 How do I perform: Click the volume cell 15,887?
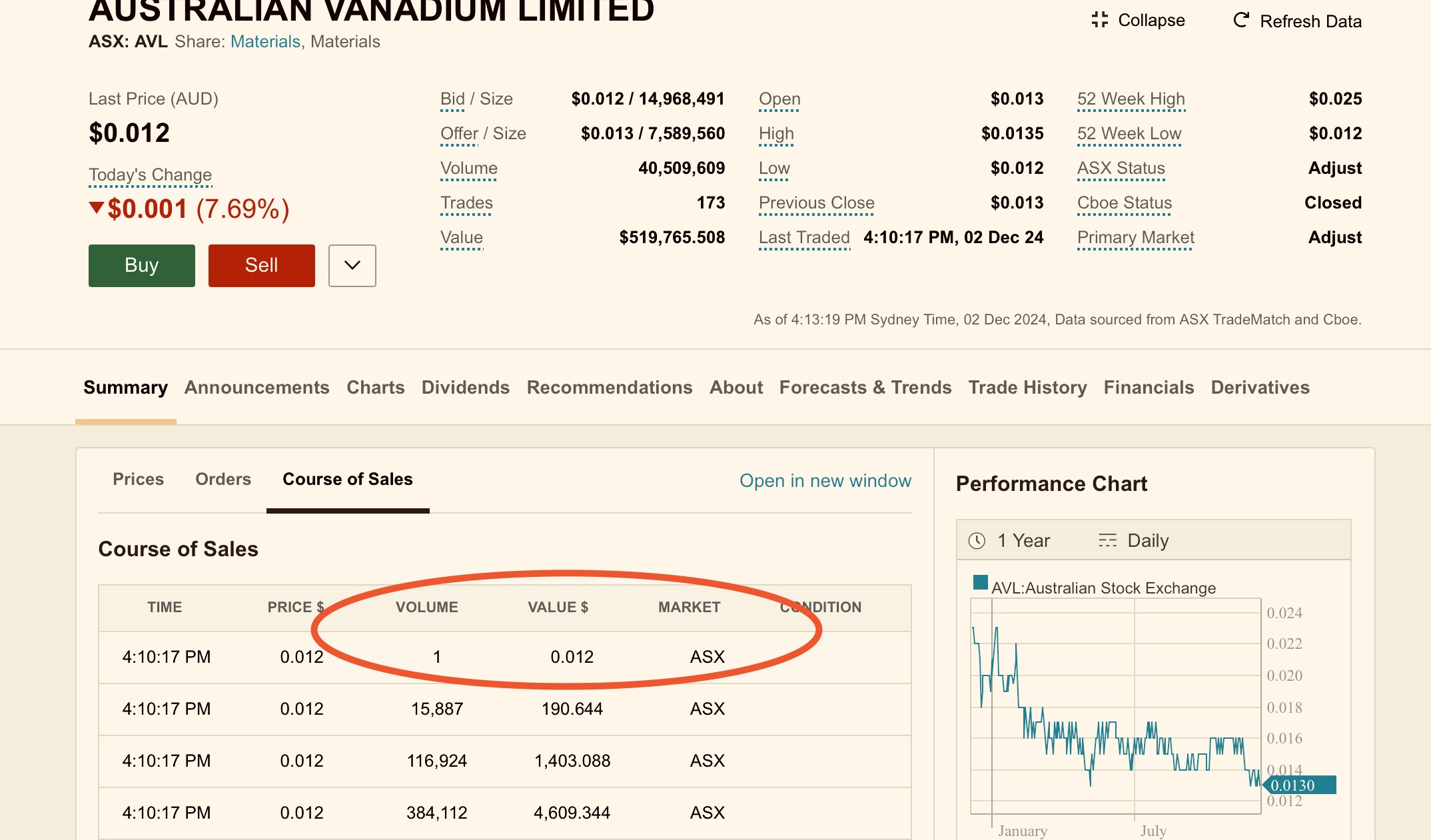[437, 709]
